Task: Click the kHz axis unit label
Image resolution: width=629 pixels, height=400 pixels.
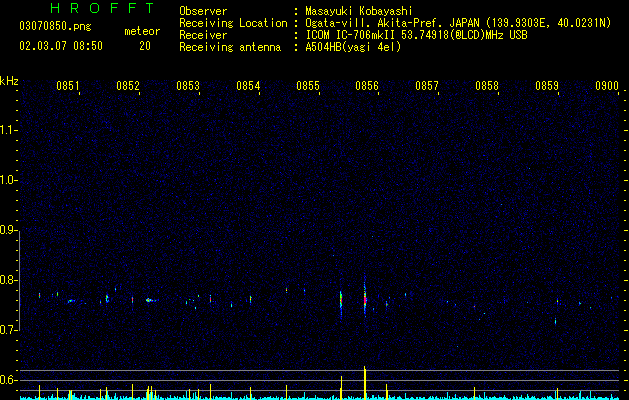Action: (x=9, y=81)
